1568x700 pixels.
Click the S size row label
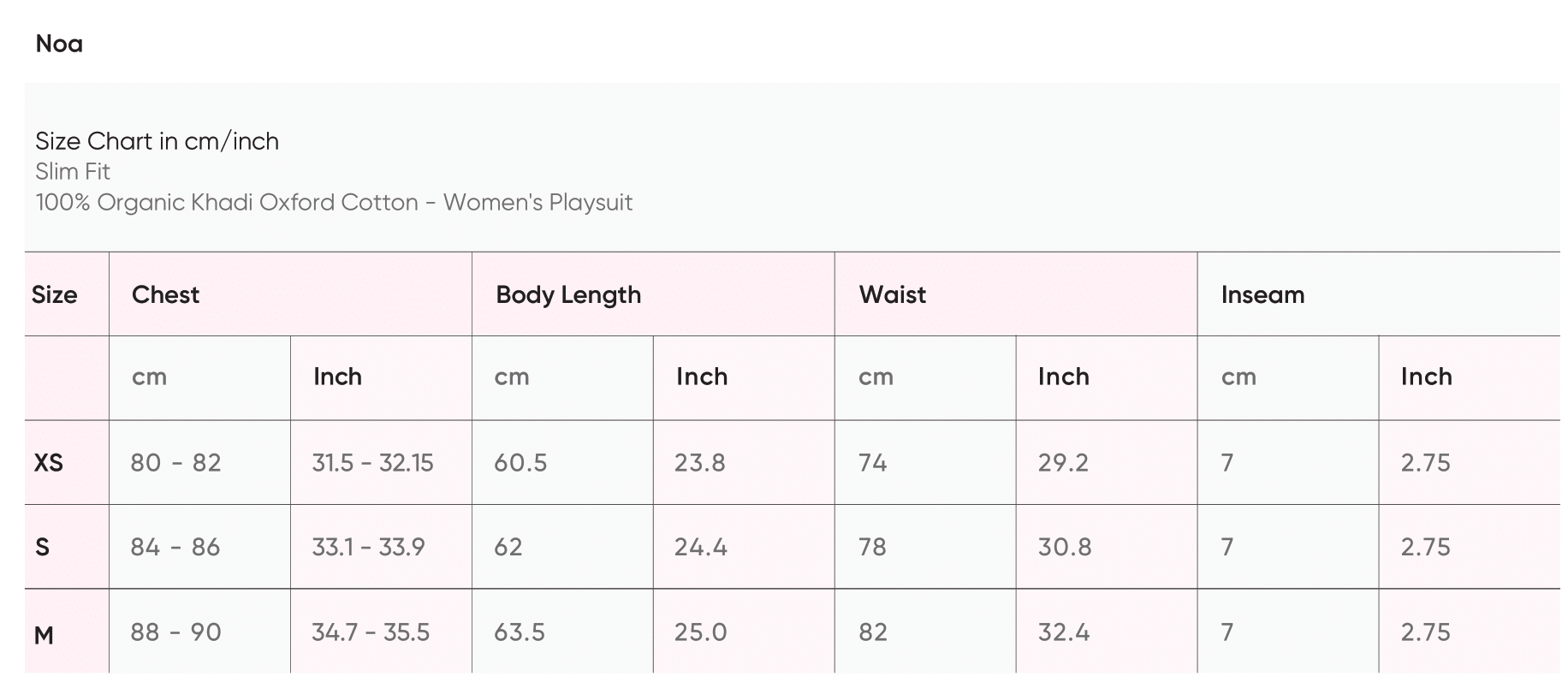tap(42, 547)
